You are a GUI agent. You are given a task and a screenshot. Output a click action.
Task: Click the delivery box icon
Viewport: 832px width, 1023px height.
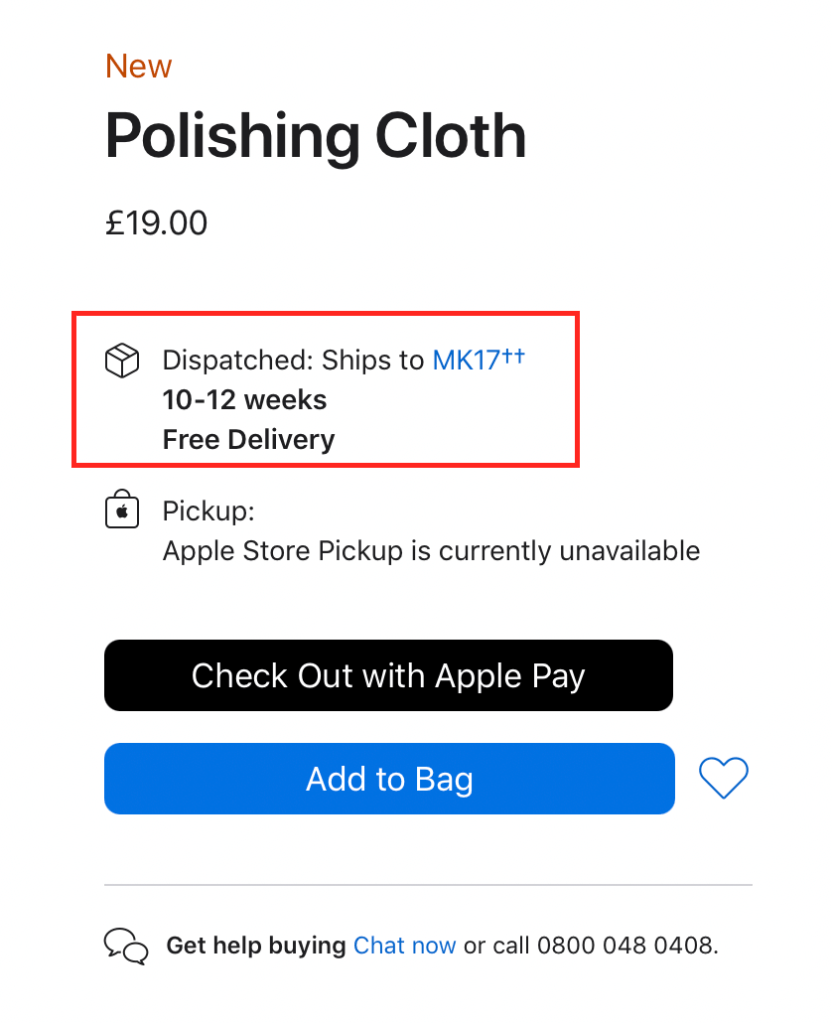(x=121, y=361)
